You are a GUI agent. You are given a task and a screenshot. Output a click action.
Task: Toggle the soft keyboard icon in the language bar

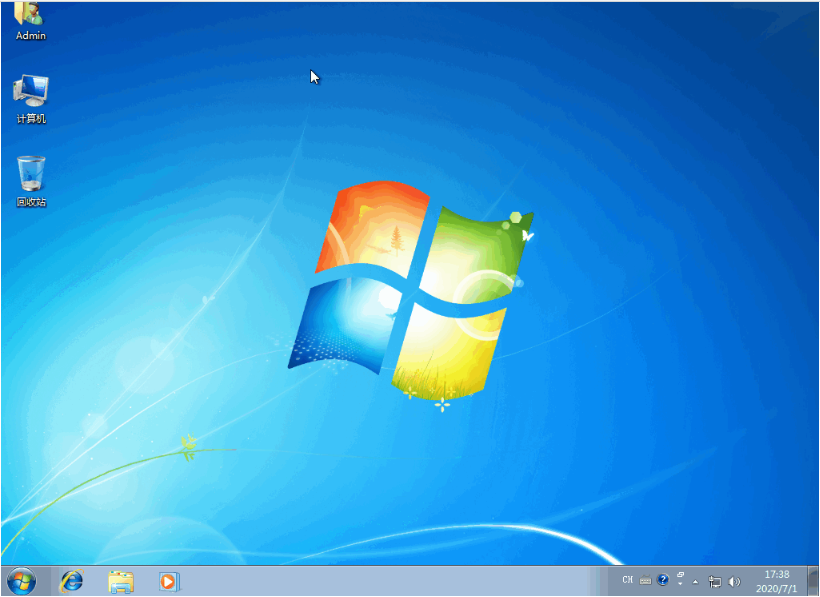645,580
